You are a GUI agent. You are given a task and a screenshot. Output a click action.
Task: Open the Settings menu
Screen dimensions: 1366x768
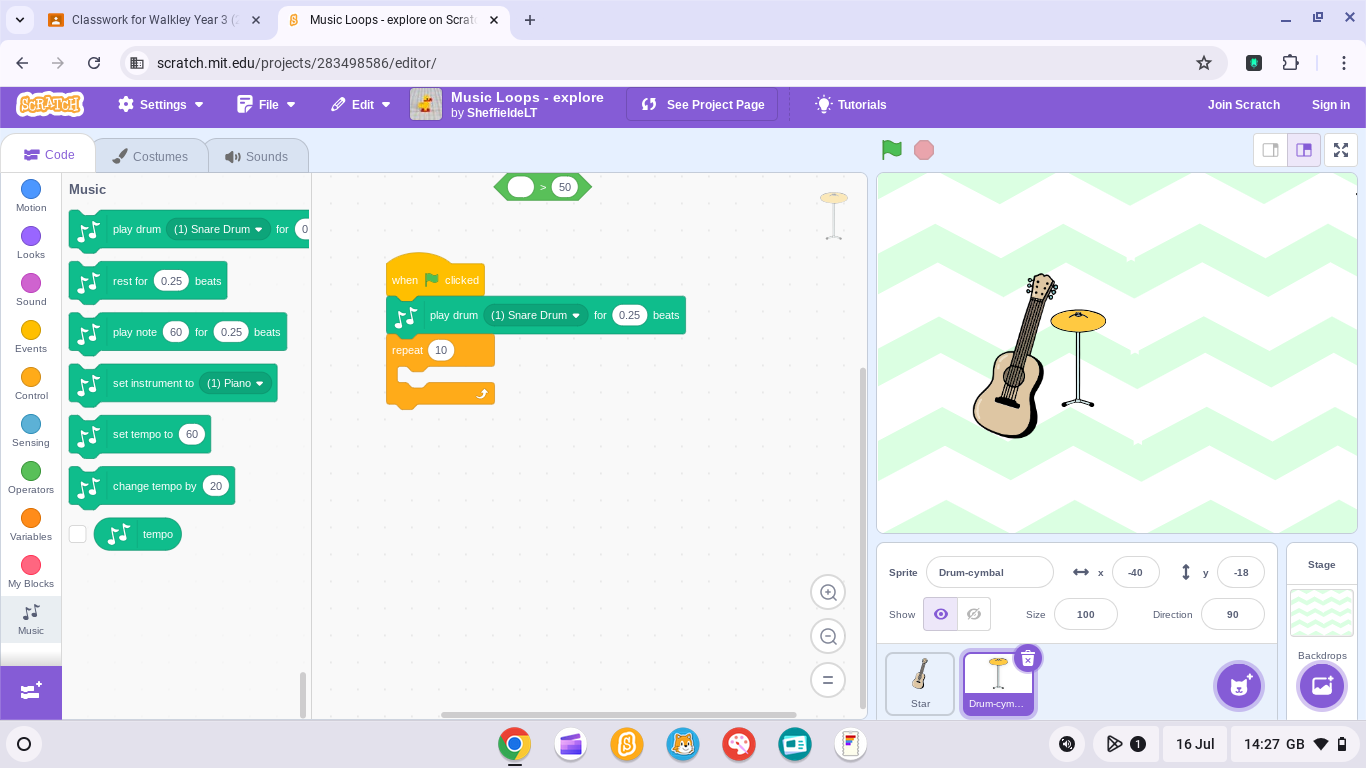(x=161, y=104)
